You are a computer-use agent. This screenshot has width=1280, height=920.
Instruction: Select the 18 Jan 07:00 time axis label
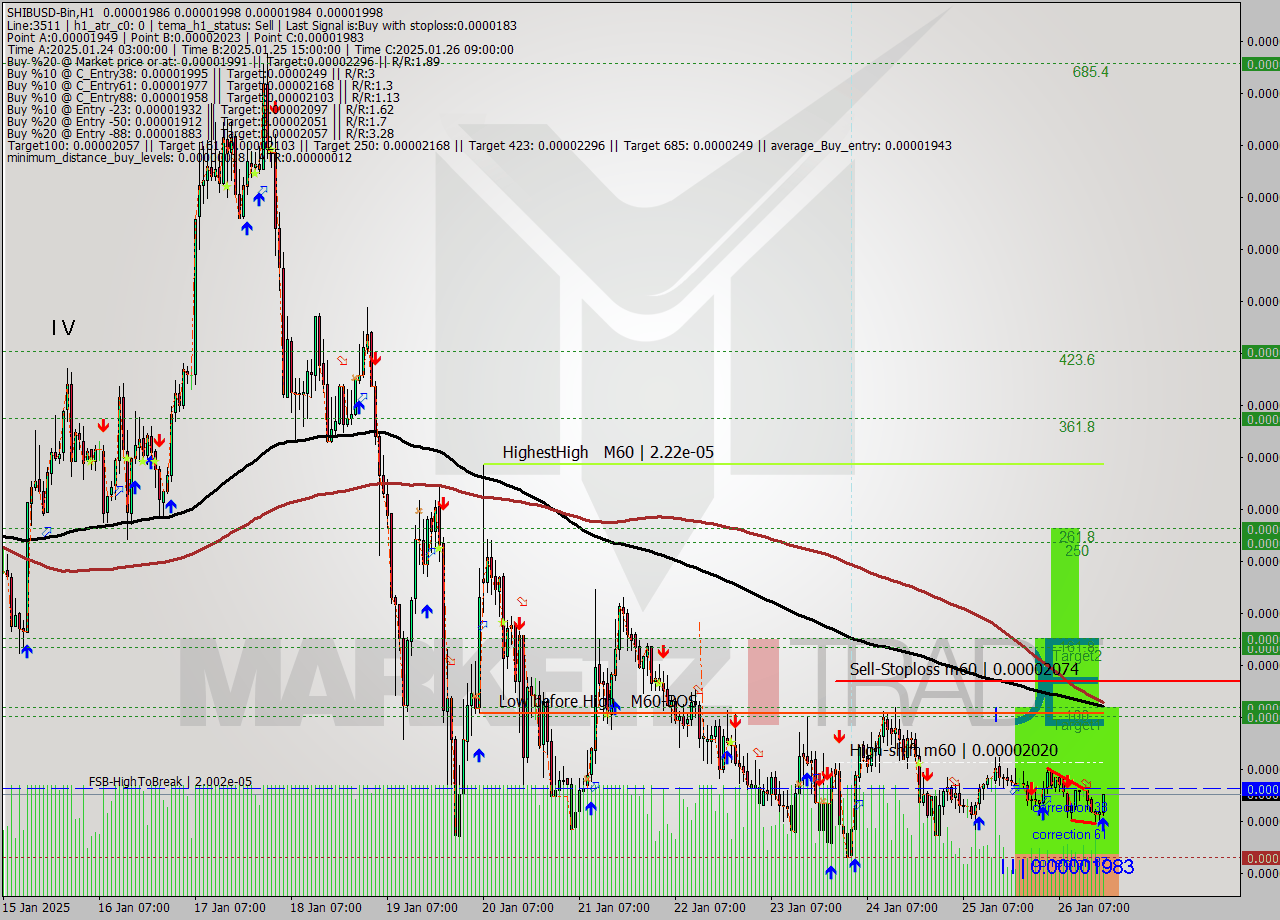tap(326, 908)
